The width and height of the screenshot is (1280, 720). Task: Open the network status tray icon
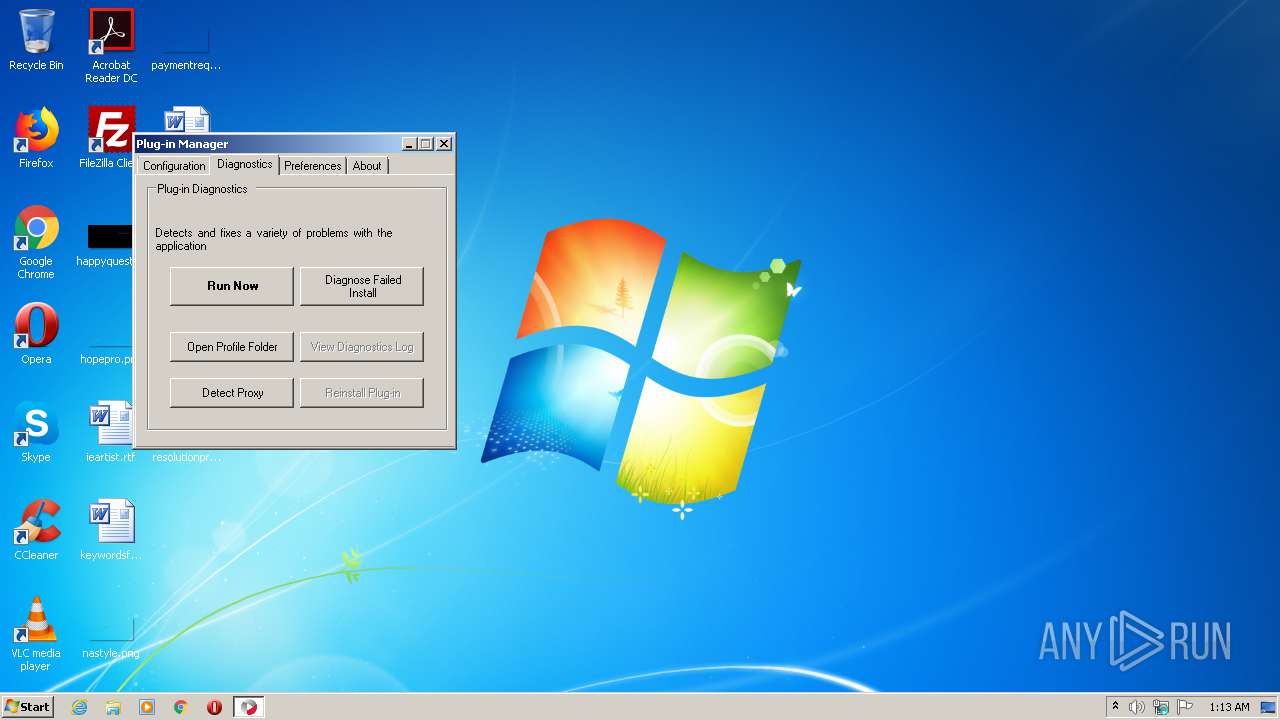1161,707
